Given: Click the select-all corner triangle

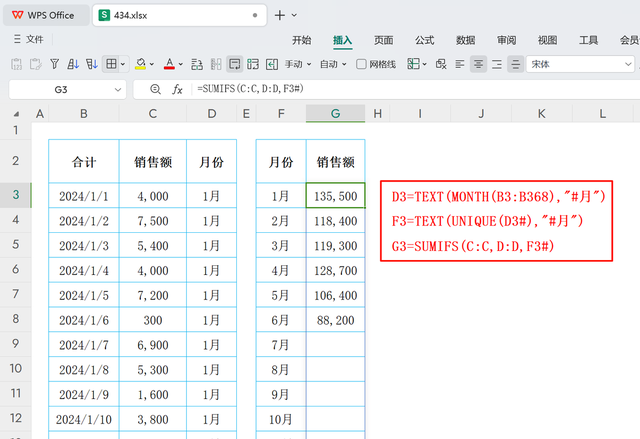Looking at the screenshot, I should (16, 114).
